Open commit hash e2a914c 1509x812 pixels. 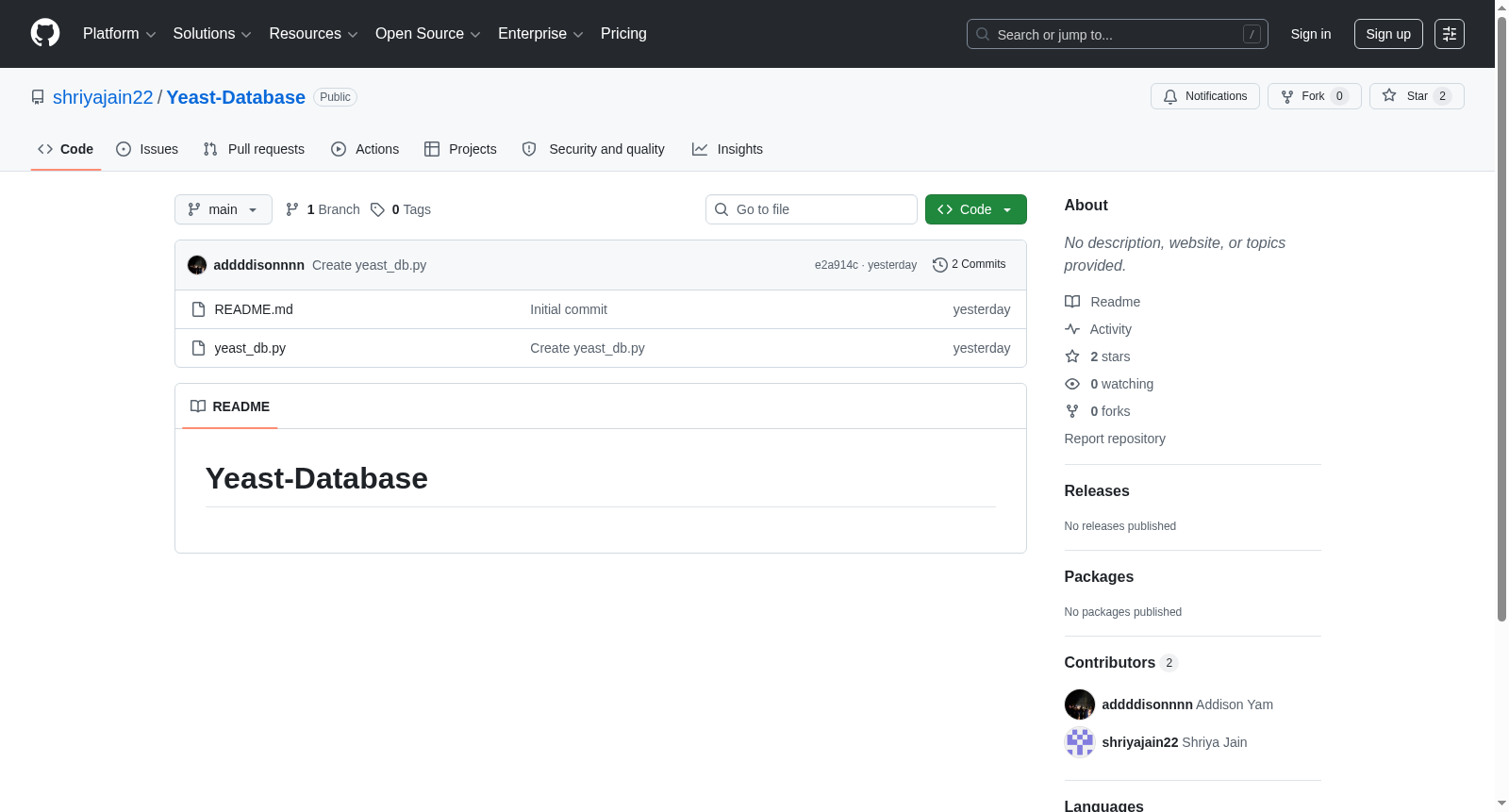coord(837,265)
